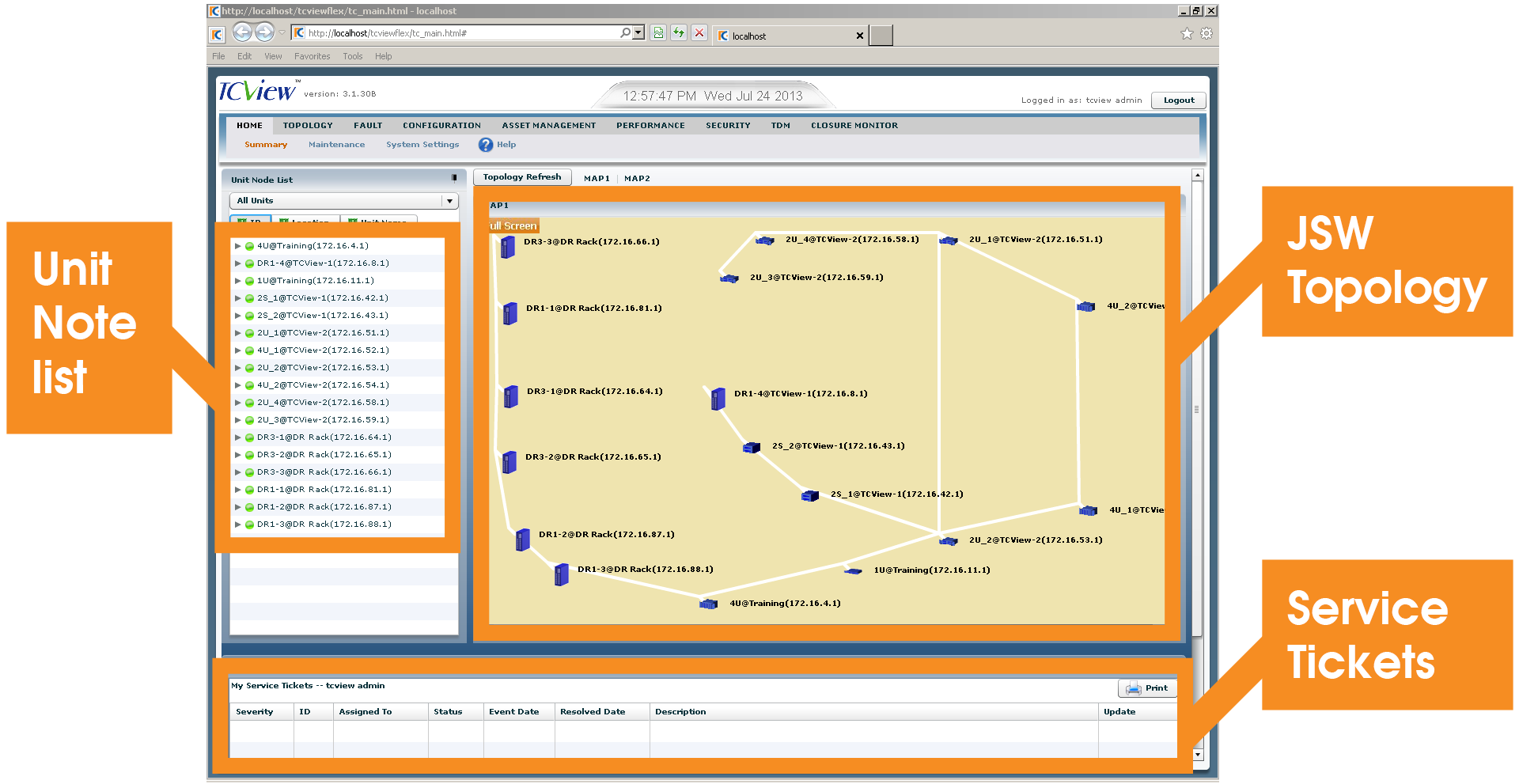Click the DR1-3@DR Rack node icon on the map
Image resolution: width=1519 pixels, height=784 pixels.
click(562, 574)
